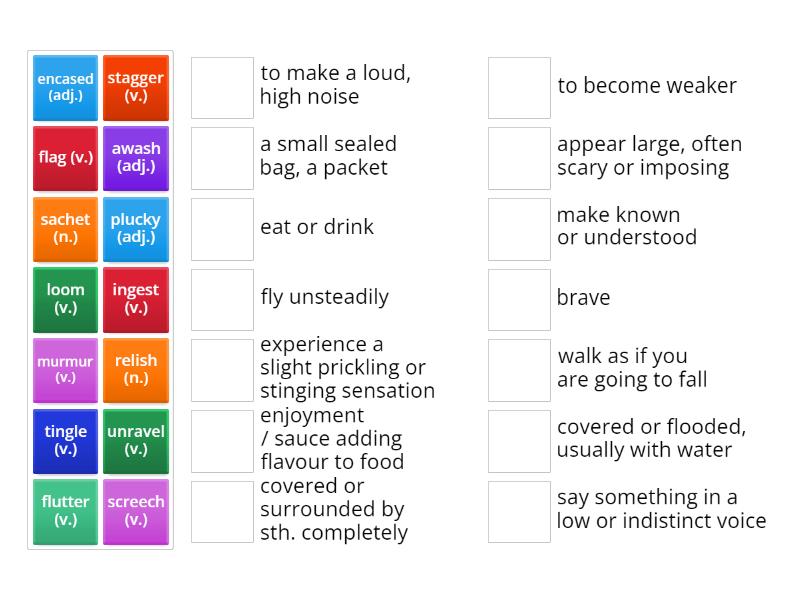
Task: Click answer slot next to 'eat or drink'
Action: [x=222, y=229]
